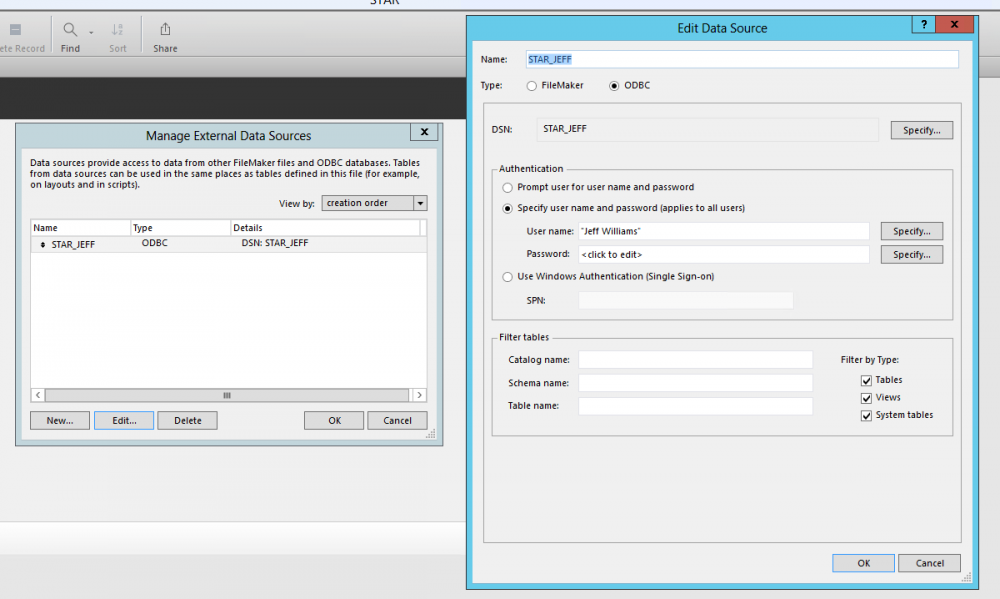1000x599 pixels.
Task: Close the Manage External Data Sources dialog
Action: pyautogui.click(x=424, y=132)
